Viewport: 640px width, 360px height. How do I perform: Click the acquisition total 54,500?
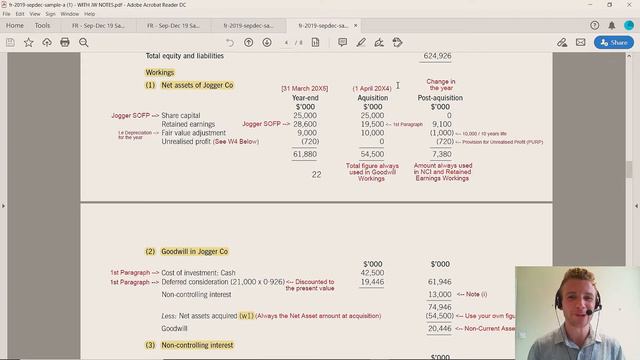[x=372, y=154]
